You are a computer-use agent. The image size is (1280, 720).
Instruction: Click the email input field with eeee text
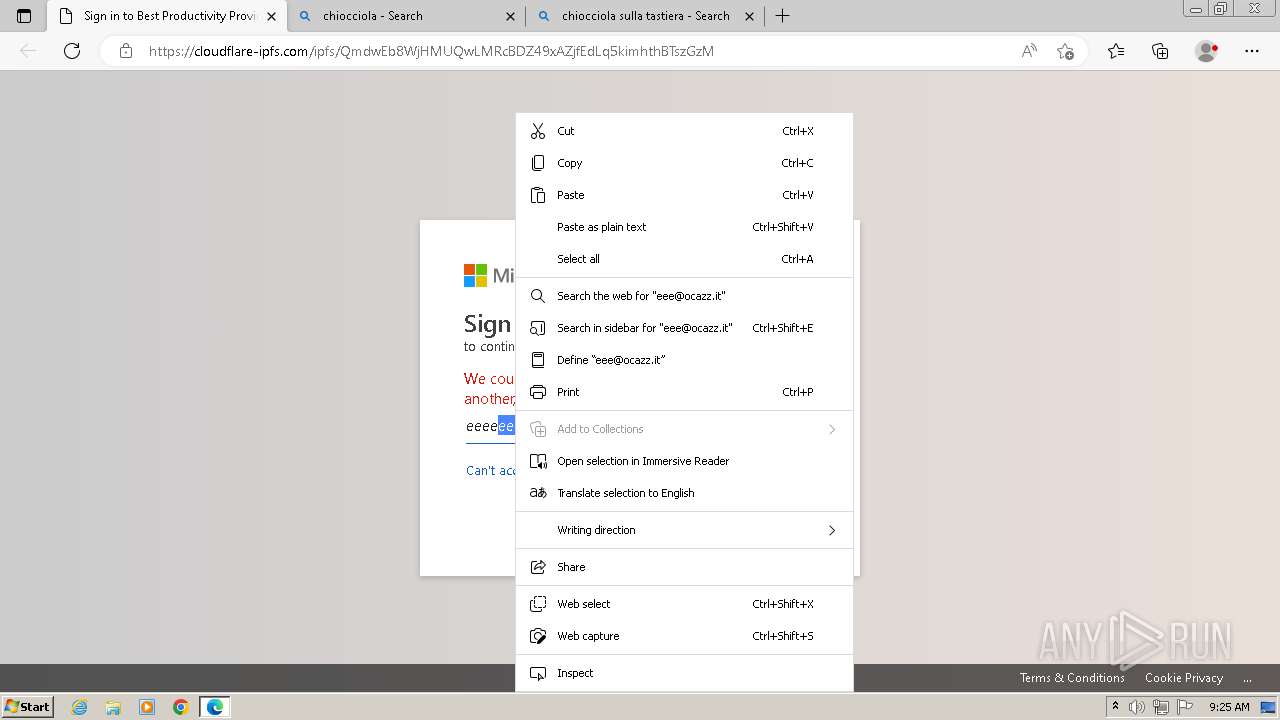(491, 427)
